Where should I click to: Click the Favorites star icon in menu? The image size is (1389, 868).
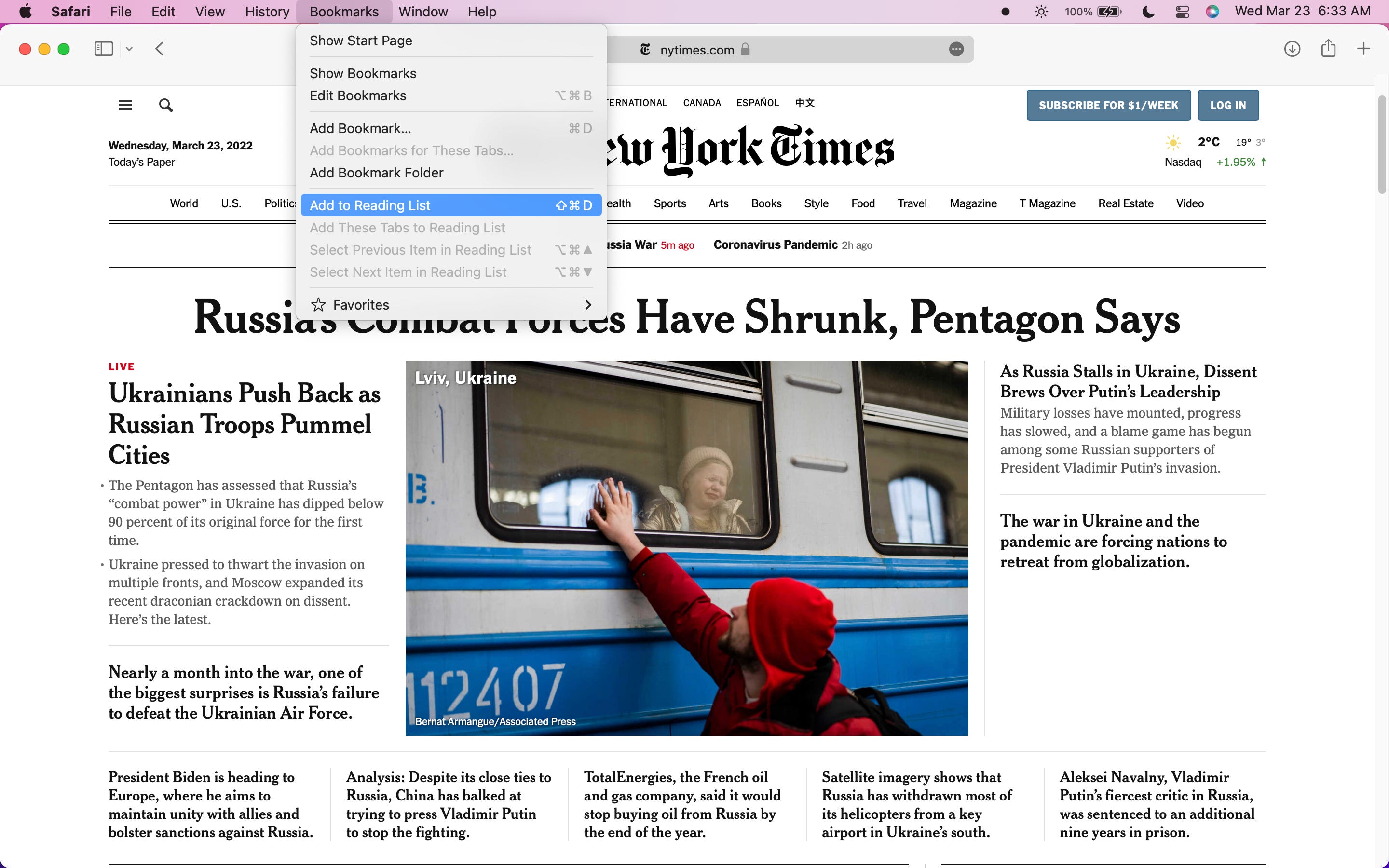click(x=318, y=305)
